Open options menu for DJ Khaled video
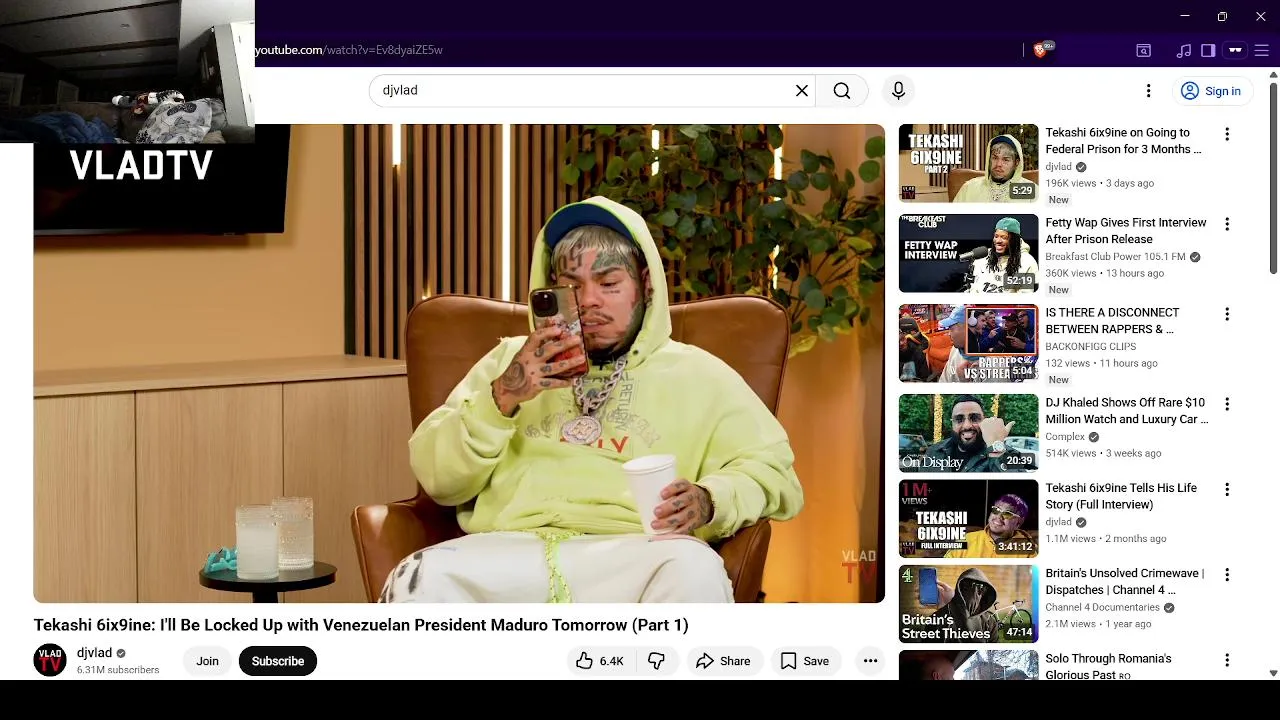The height and width of the screenshot is (720, 1280). point(1227,404)
